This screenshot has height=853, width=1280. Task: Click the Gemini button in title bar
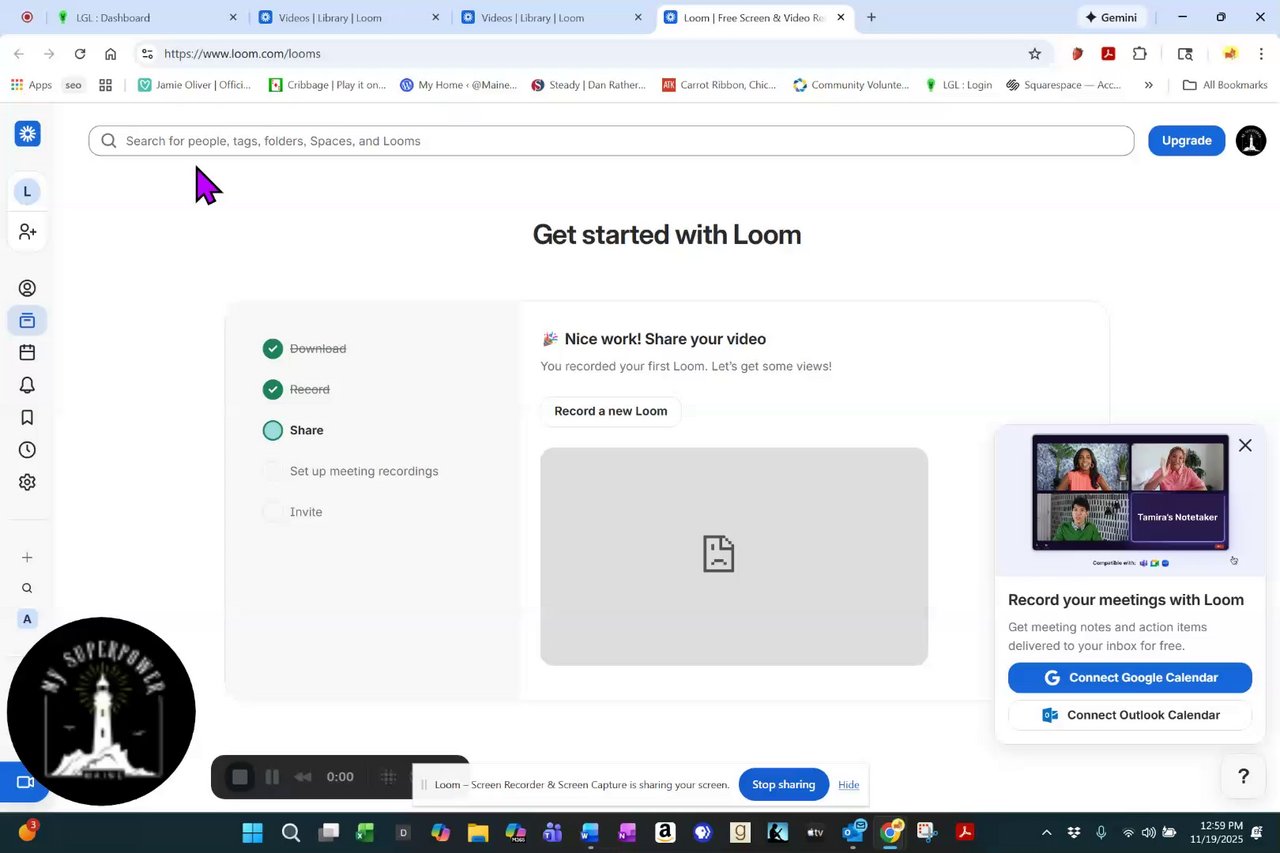[1111, 17]
